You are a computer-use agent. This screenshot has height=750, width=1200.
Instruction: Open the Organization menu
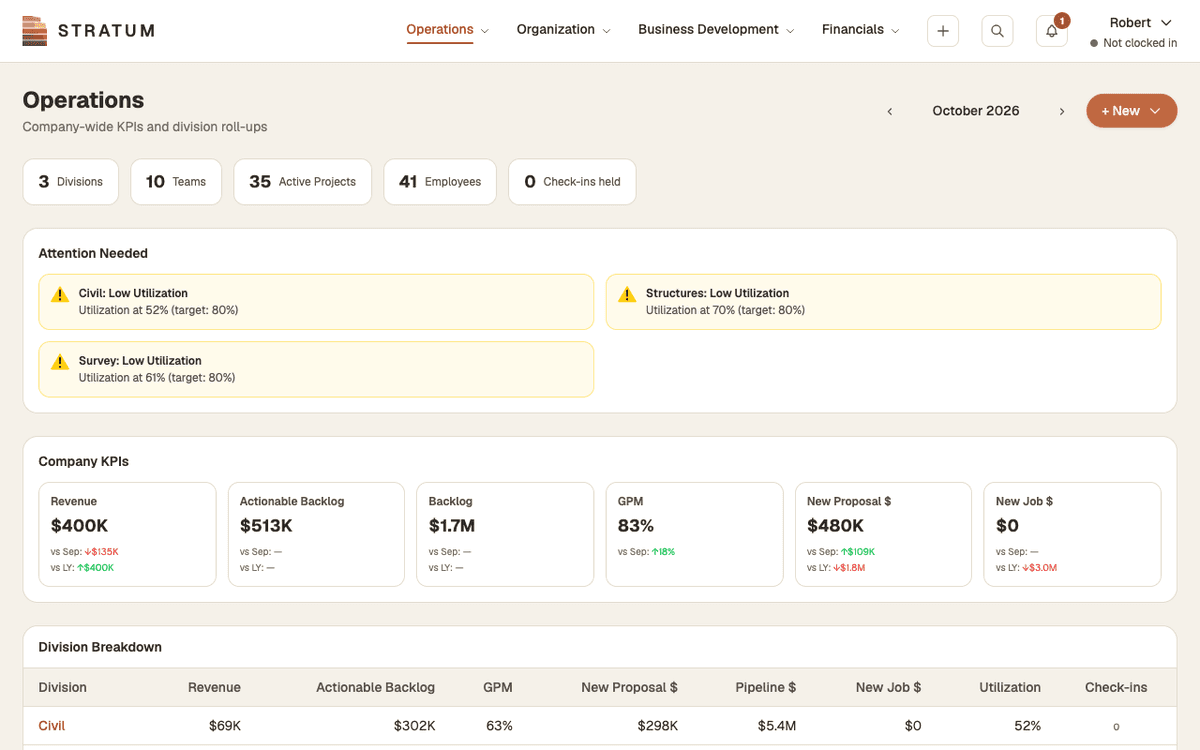[564, 30]
